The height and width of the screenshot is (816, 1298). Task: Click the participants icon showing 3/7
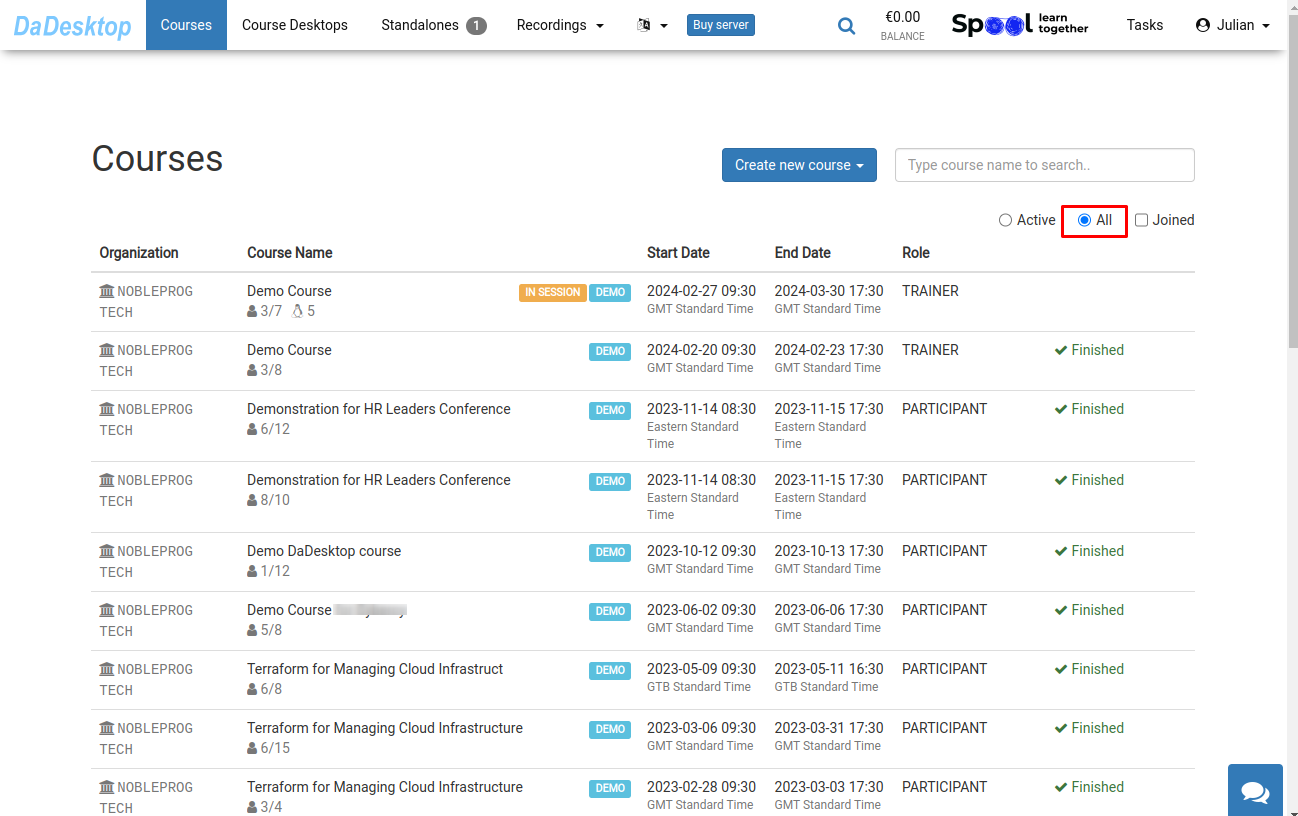click(x=252, y=311)
